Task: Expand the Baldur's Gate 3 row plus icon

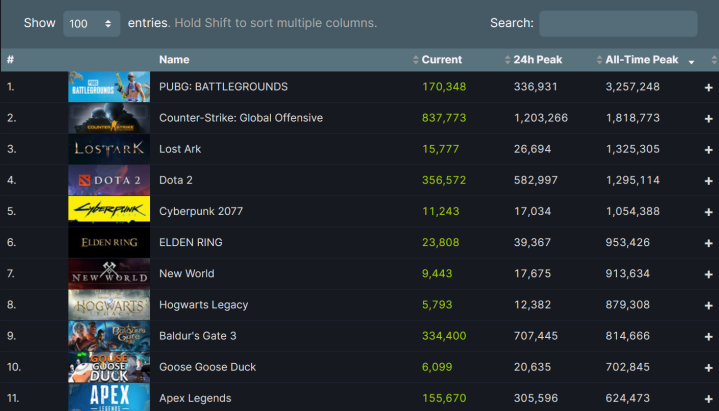Action: click(708, 337)
